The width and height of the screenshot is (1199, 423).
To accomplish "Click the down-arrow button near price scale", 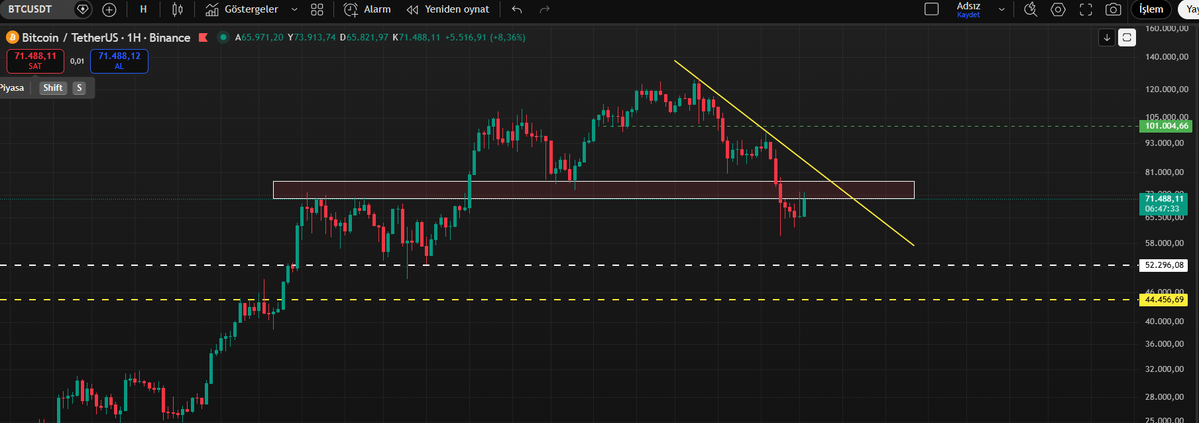I will tap(1106, 37).
